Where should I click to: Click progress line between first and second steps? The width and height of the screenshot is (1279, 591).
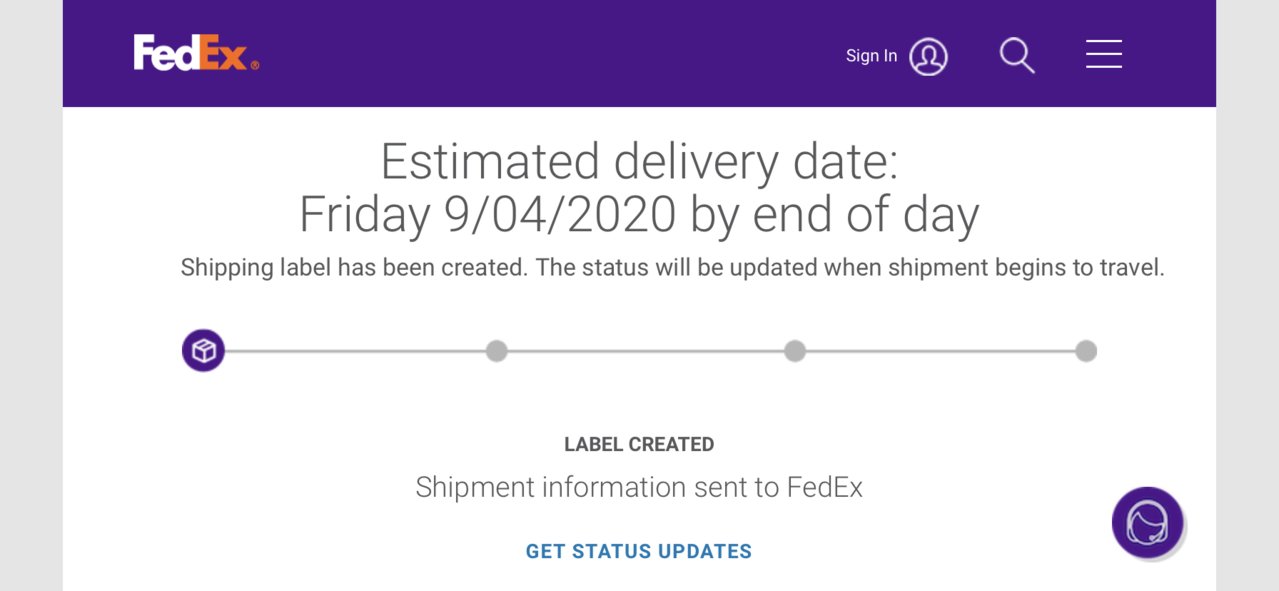click(x=355, y=351)
